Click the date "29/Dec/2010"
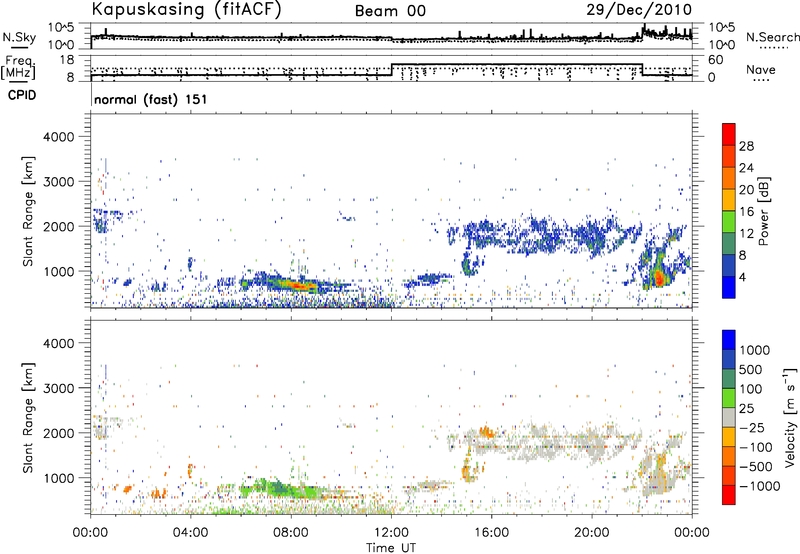The image size is (800, 554). coord(639,9)
